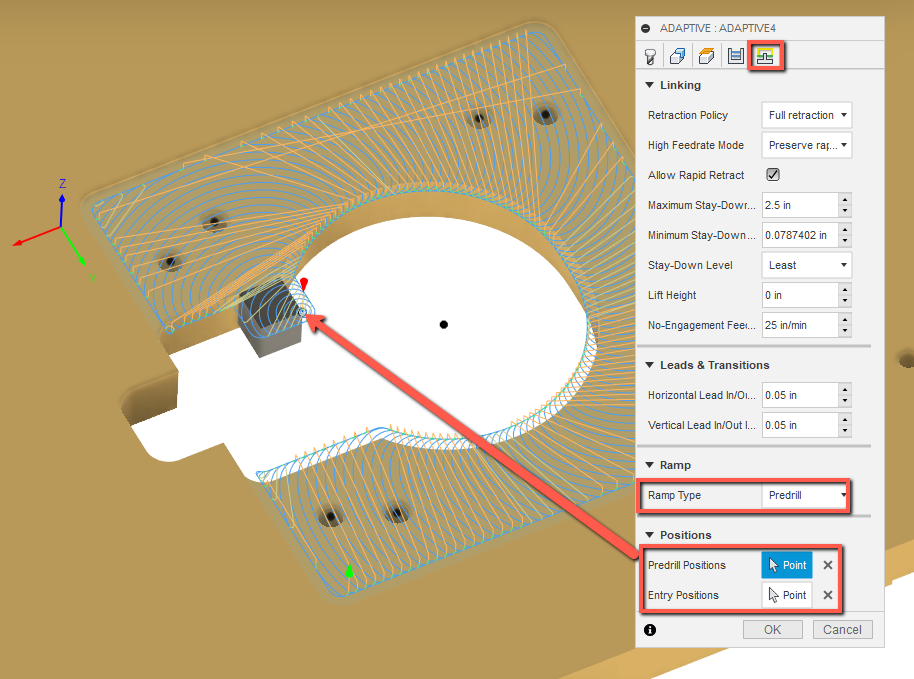The width and height of the screenshot is (914, 679).
Task: Open the Retraction Policy dropdown
Action: [806, 115]
